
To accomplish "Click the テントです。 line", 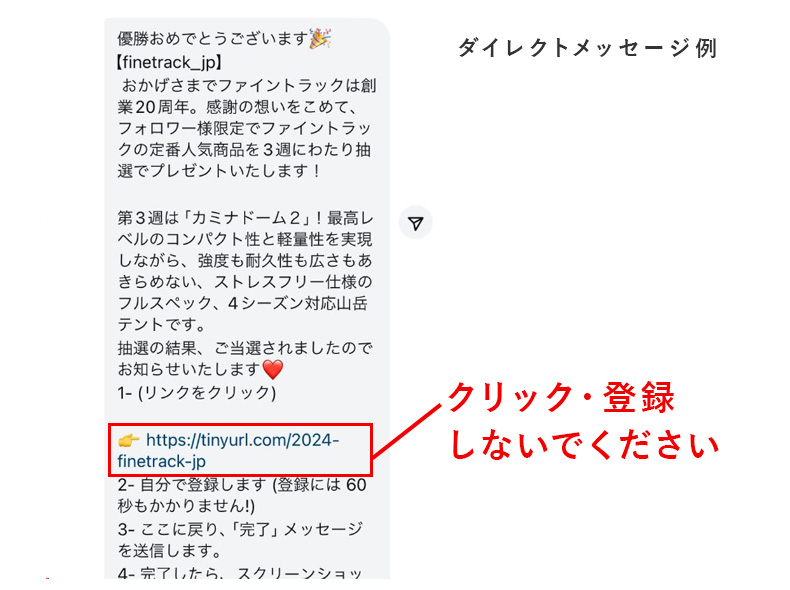I will coord(161,325).
